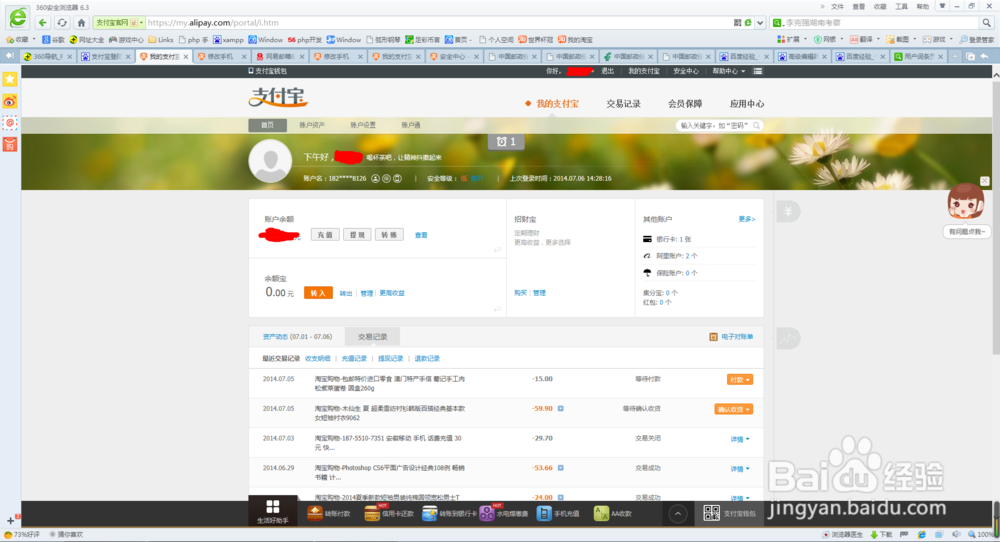Open the 信用卡还款 credit card icon

(372, 513)
